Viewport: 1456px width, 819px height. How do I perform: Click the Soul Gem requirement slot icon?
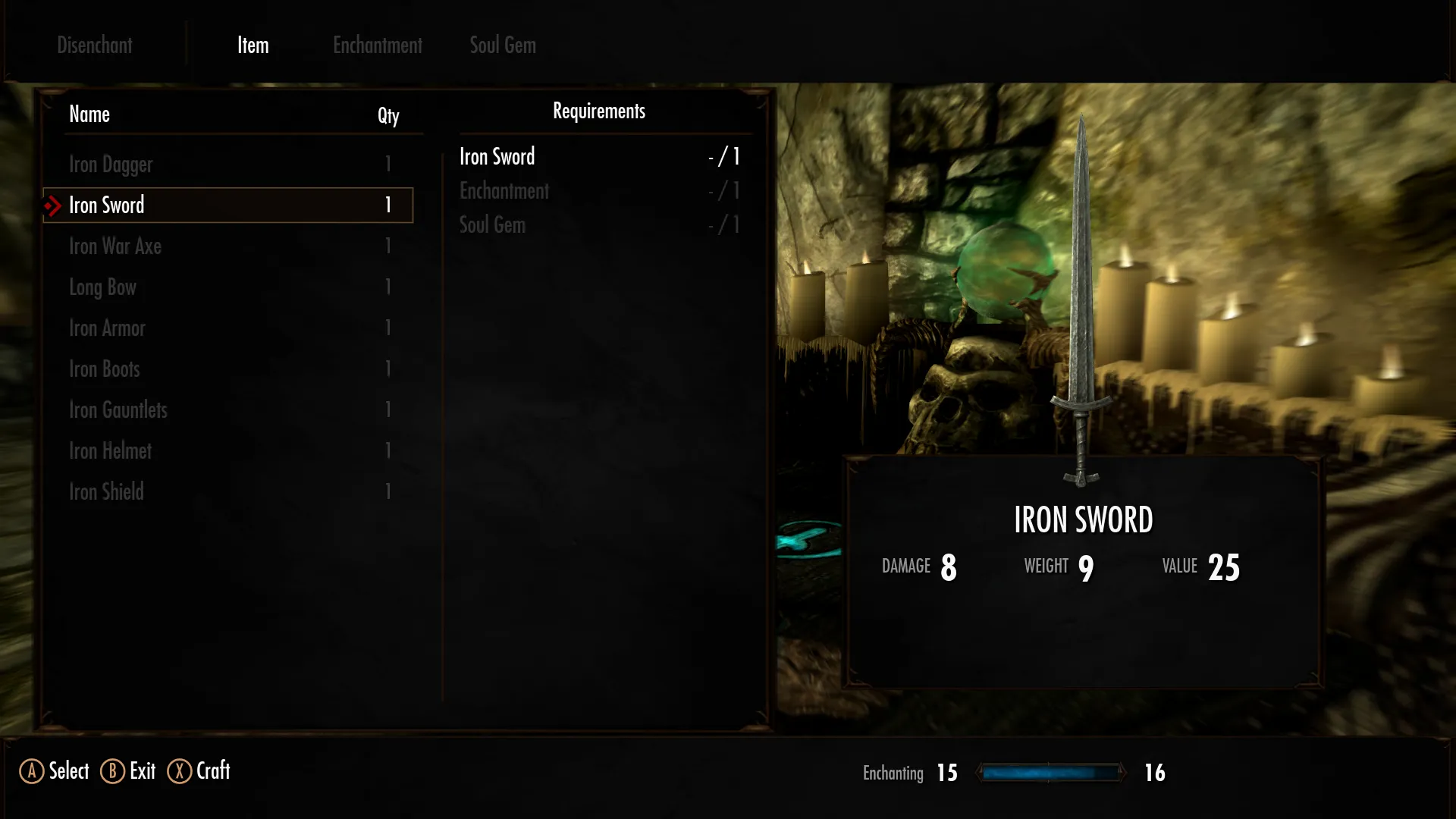point(491,224)
